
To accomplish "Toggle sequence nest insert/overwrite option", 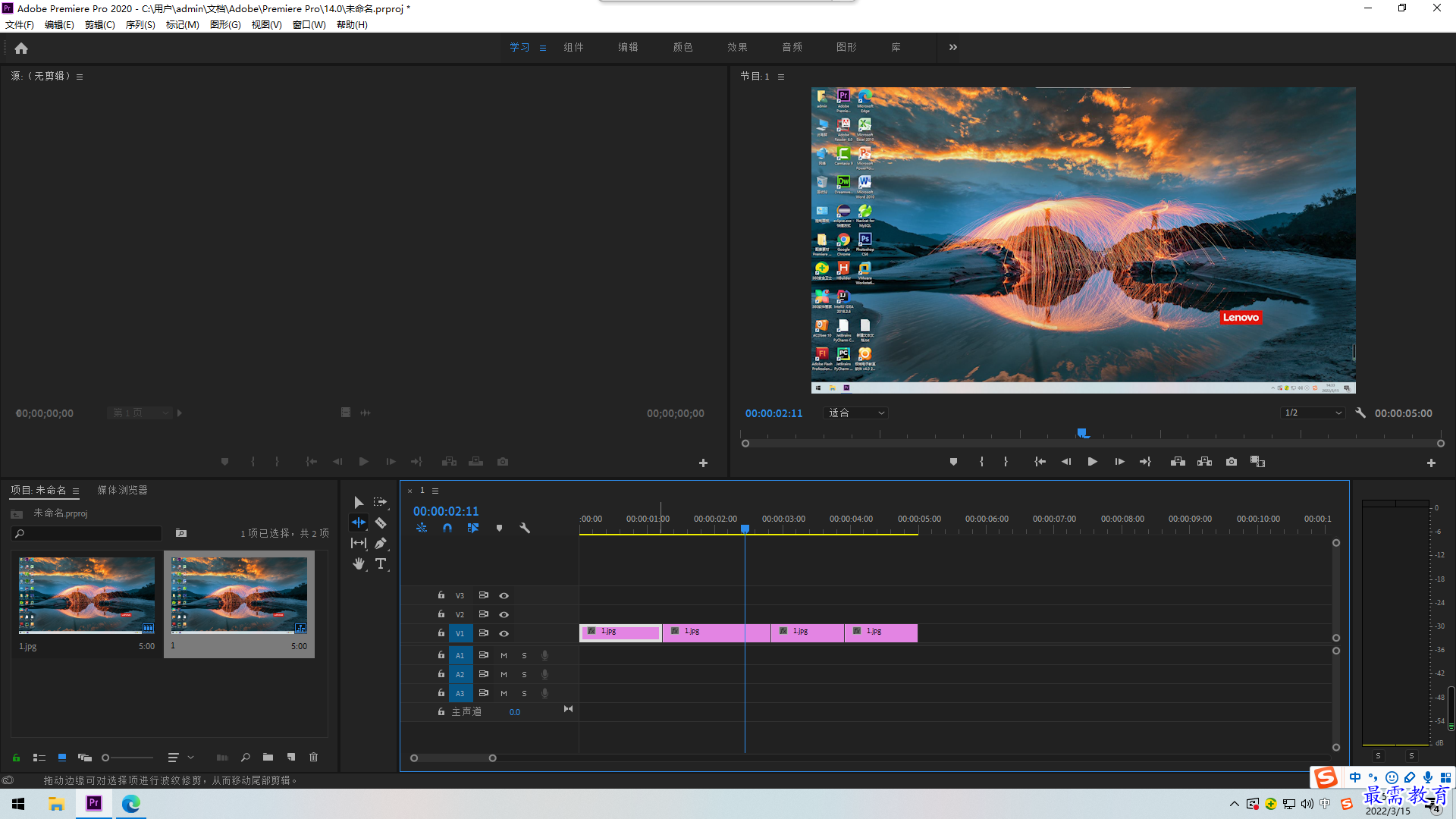I will click(422, 528).
